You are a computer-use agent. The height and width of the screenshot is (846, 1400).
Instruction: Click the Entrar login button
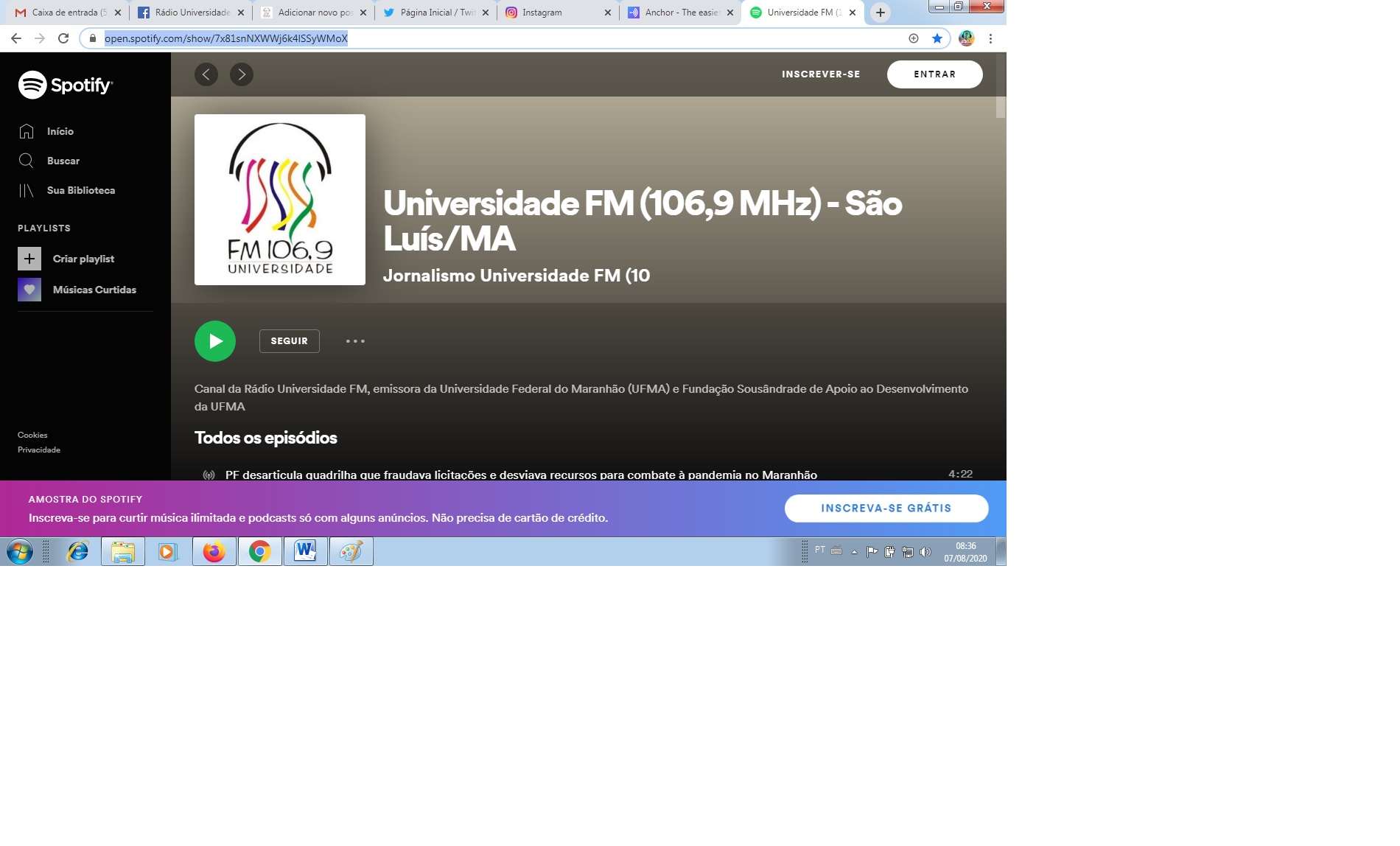934,74
